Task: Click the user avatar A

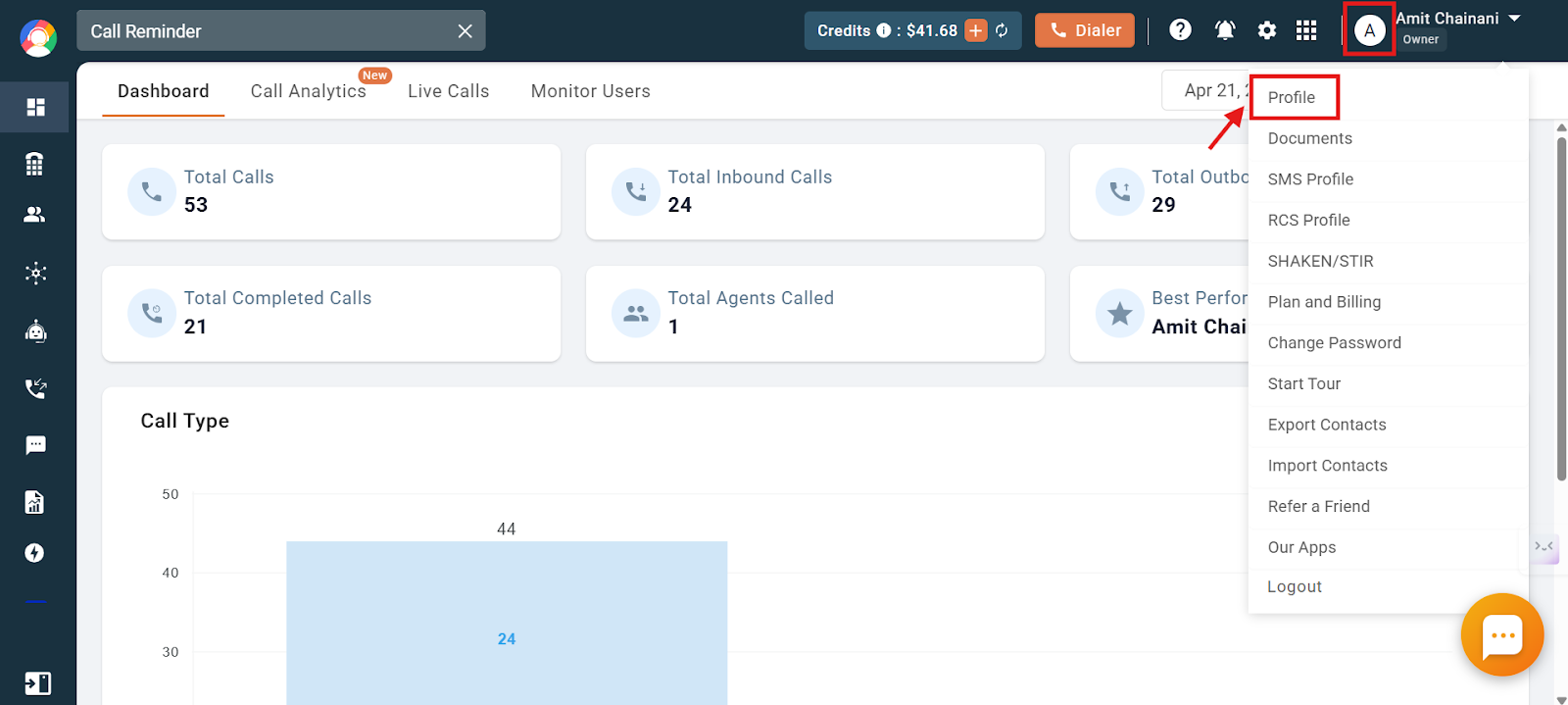Action: [1370, 30]
